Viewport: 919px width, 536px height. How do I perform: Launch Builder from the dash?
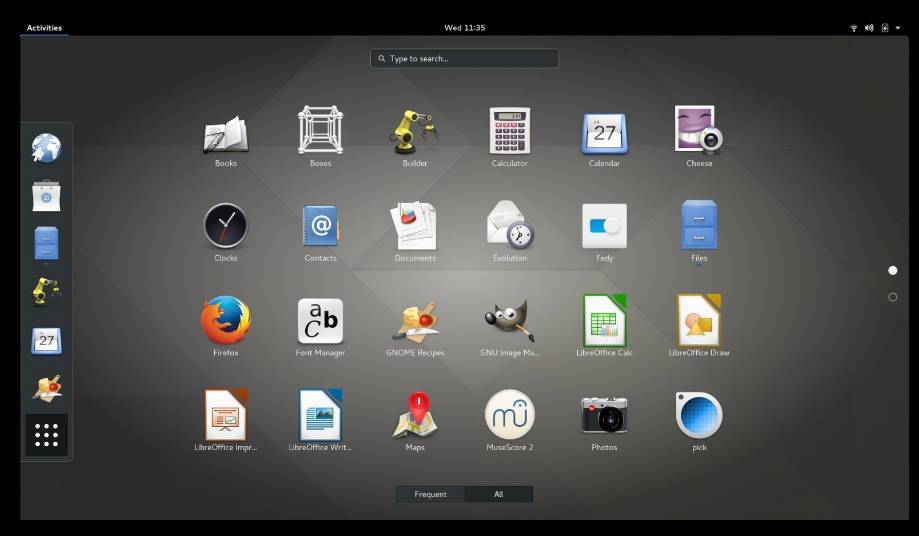(x=46, y=291)
